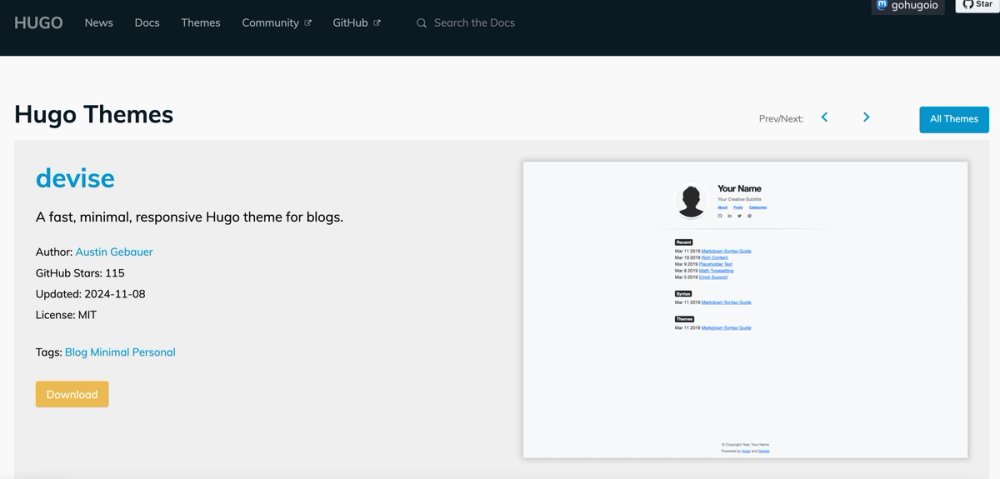Focus the Search the Docs field
The image size is (1000, 479).
point(474,23)
